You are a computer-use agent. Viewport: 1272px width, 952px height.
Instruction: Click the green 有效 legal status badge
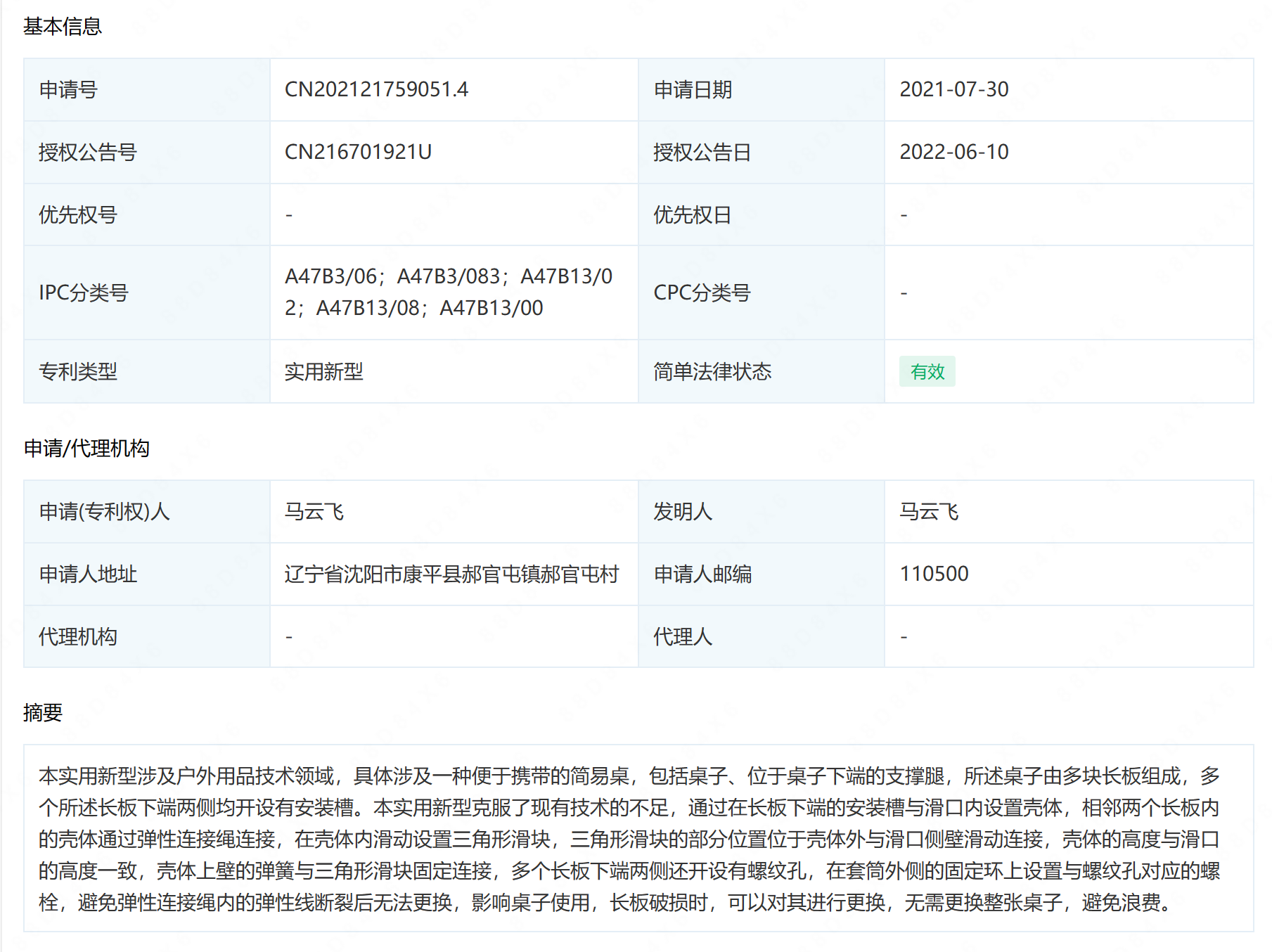pos(927,371)
